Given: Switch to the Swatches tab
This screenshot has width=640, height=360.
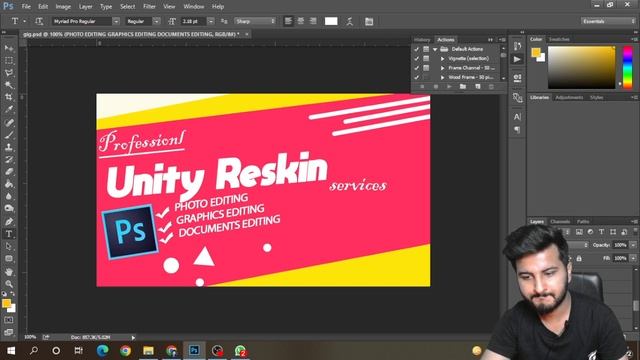Looking at the screenshot, I should [x=559, y=39].
